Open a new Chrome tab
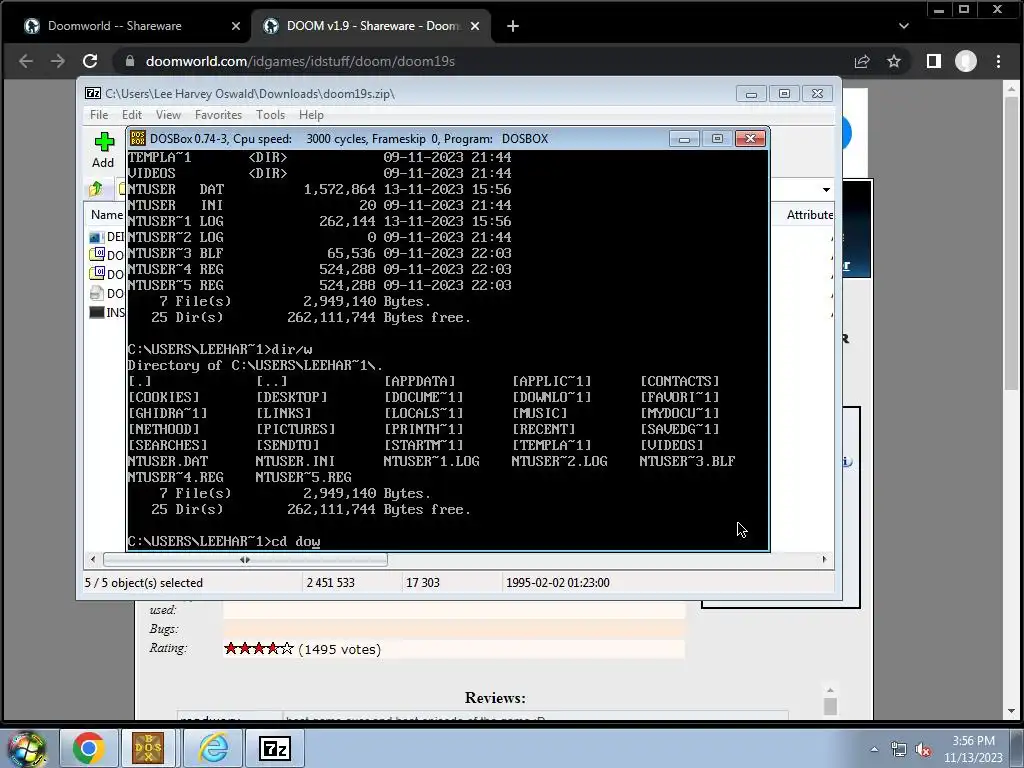The width and height of the screenshot is (1024, 768). coord(513,26)
